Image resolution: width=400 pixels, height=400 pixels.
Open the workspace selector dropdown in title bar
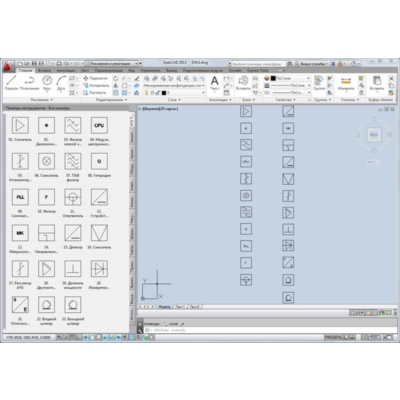[x=113, y=63]
